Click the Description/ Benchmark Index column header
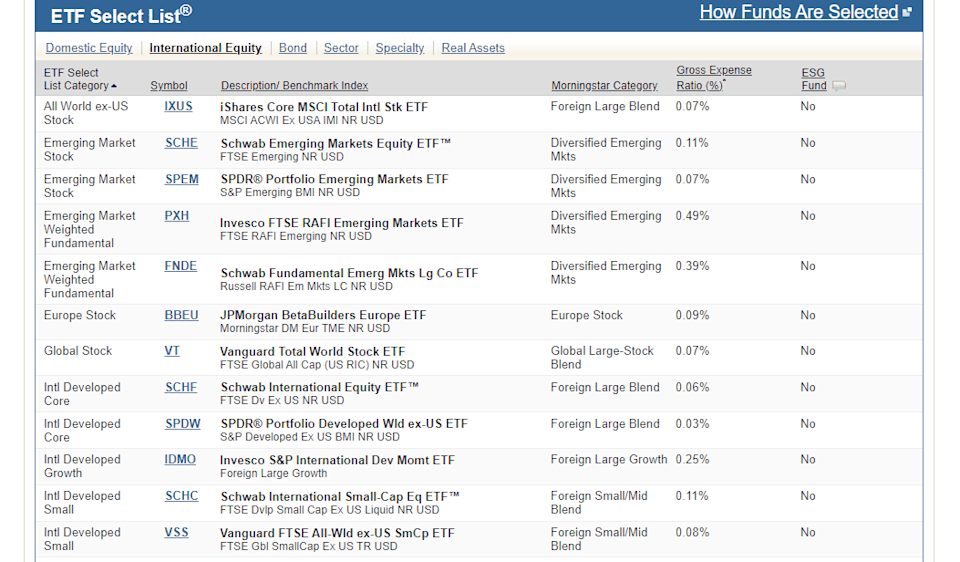The width and height of the screenshot is (960, 562). point(294,86)
